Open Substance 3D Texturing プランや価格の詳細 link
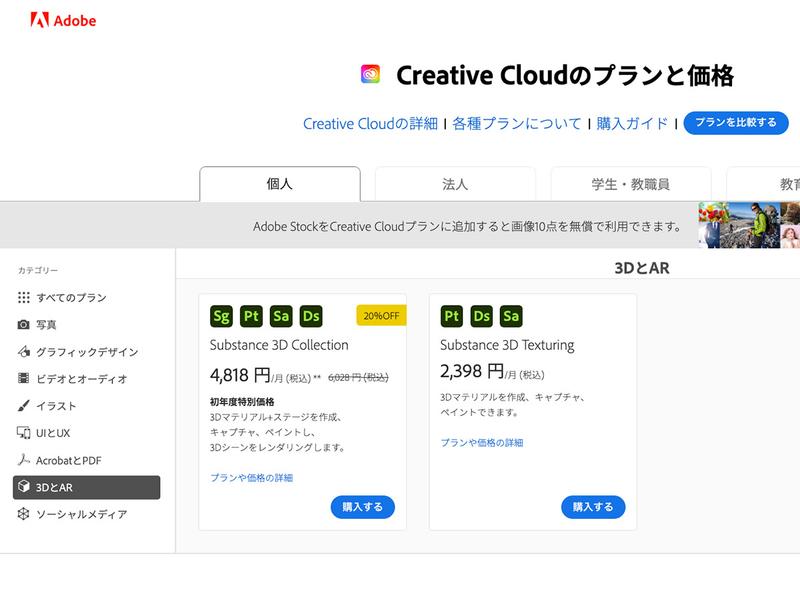This screenshot has width=800, height=601. (x=482, y=442)
